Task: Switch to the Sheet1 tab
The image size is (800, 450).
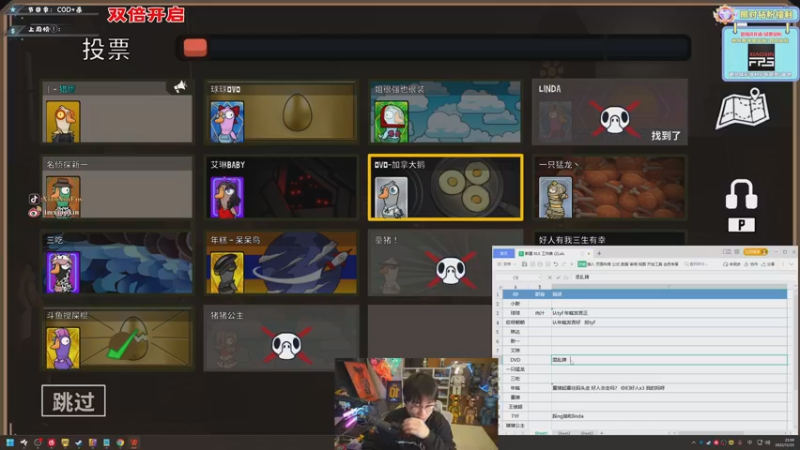Action: click(x=541, y=433)
